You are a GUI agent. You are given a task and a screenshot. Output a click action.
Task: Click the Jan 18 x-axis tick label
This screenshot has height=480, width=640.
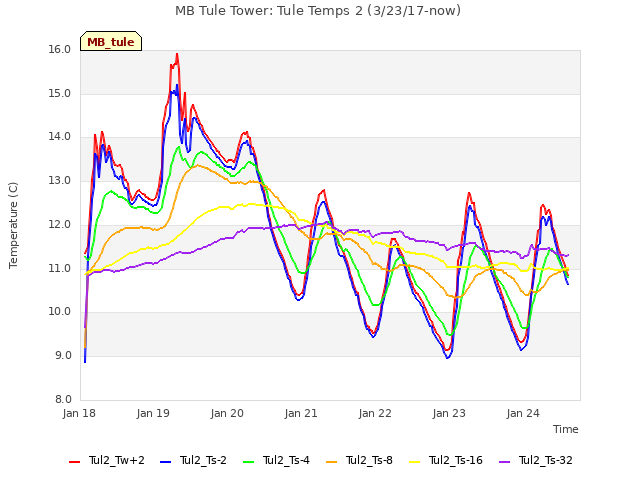pyautogui.click(x=79, y=413)
